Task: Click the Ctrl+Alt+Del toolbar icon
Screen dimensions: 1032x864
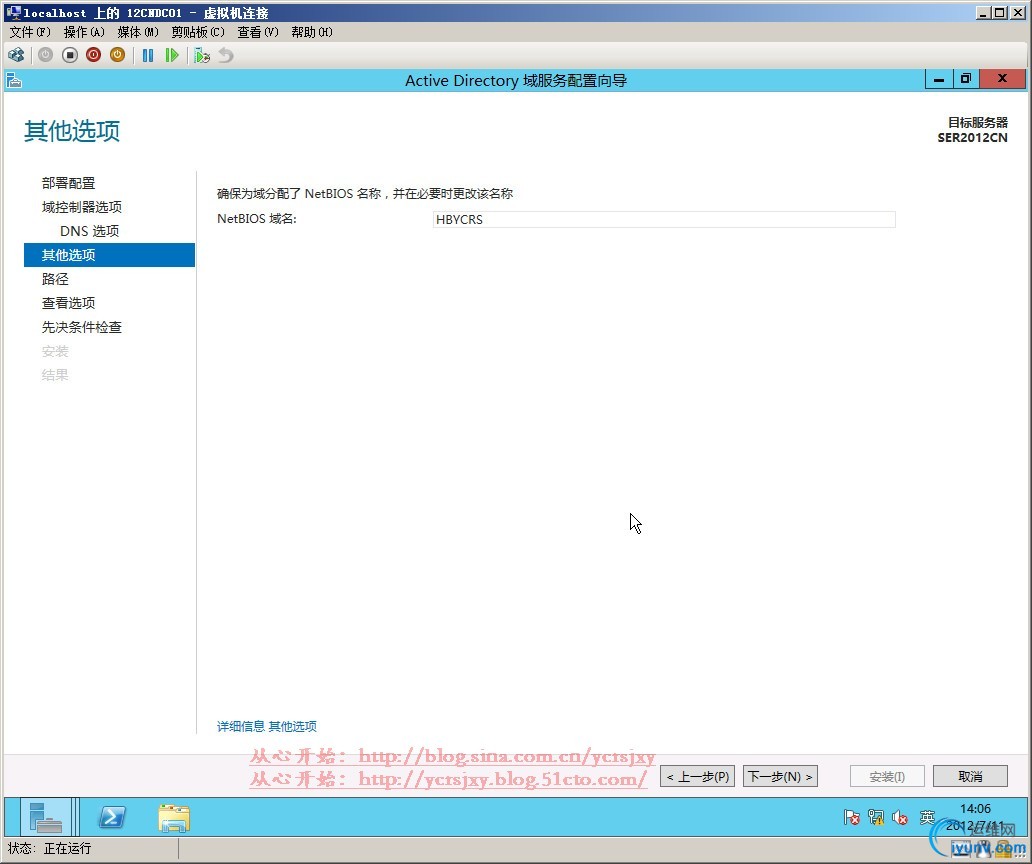Action: pos(16,55)
